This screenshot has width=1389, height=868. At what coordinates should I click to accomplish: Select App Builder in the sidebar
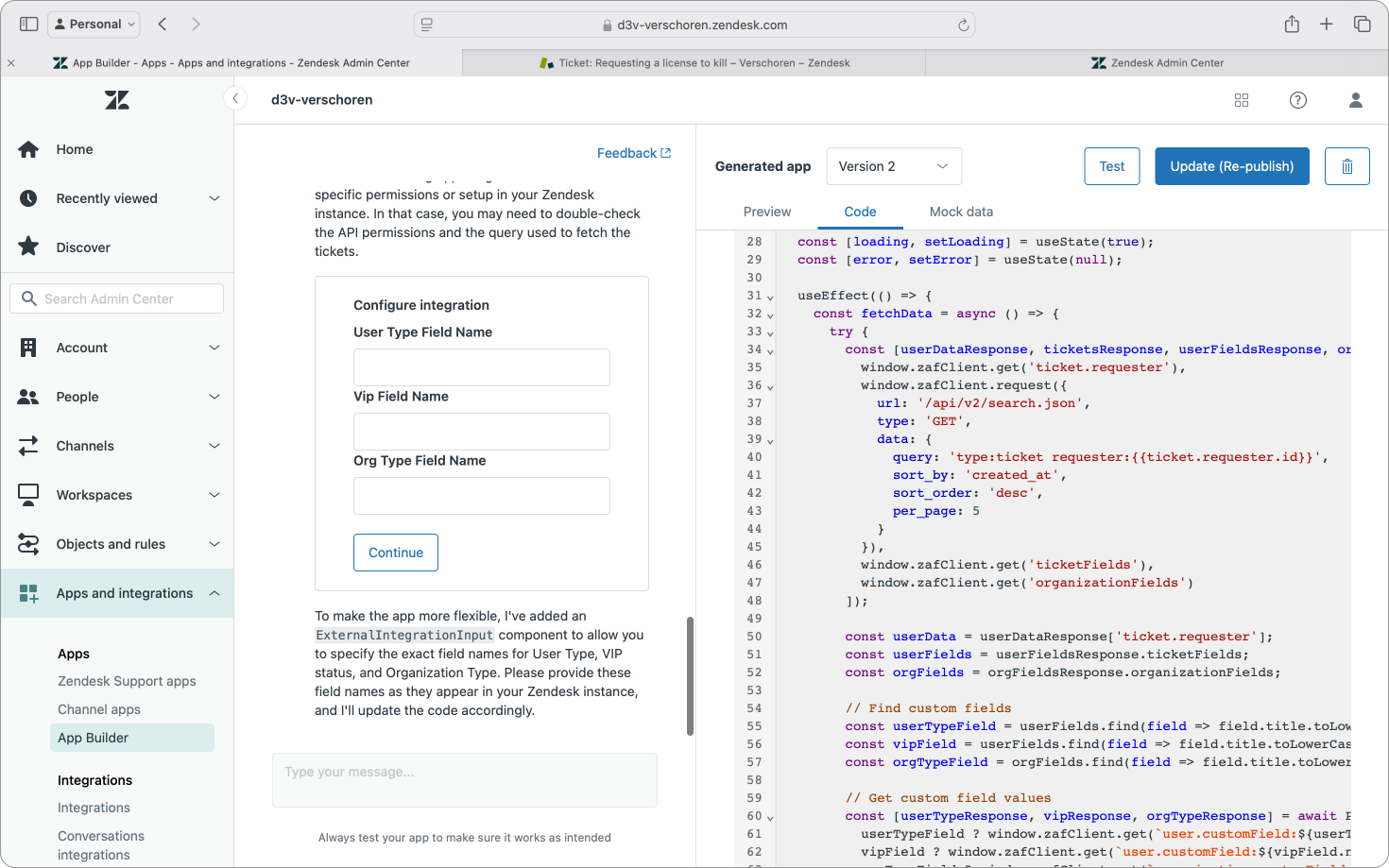point(132,738)
